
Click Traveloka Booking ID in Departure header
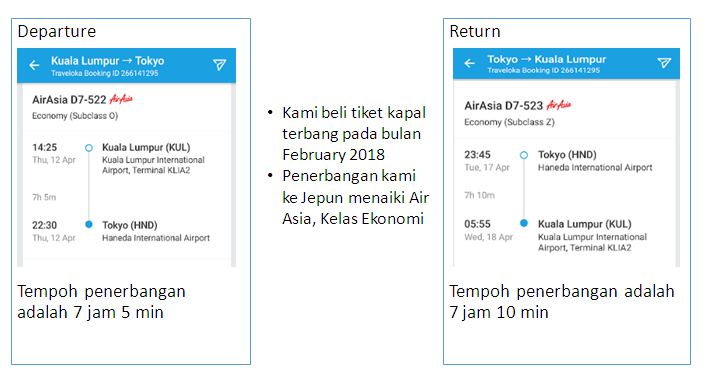[x=104, y=73]
